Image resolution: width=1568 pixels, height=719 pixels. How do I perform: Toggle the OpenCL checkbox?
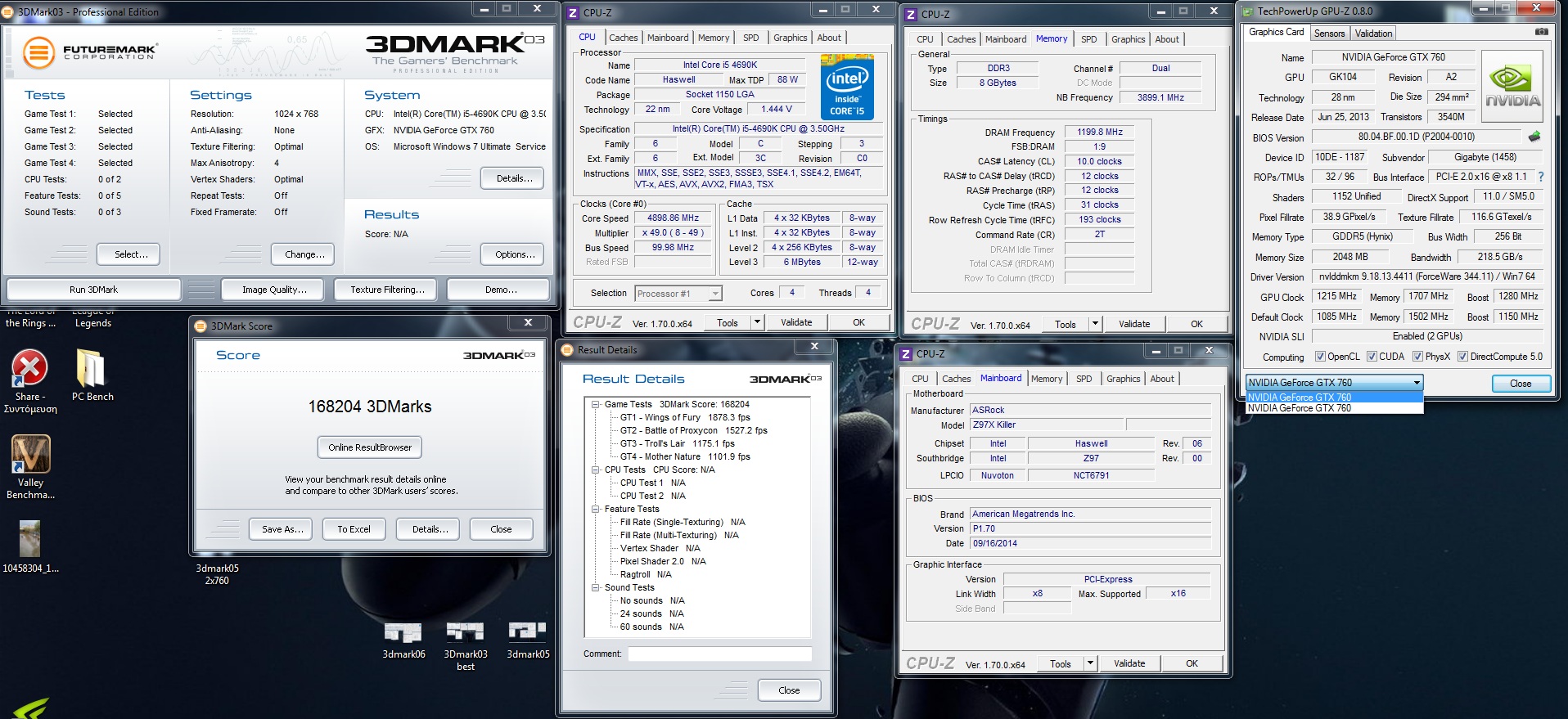coord(1320,357)
